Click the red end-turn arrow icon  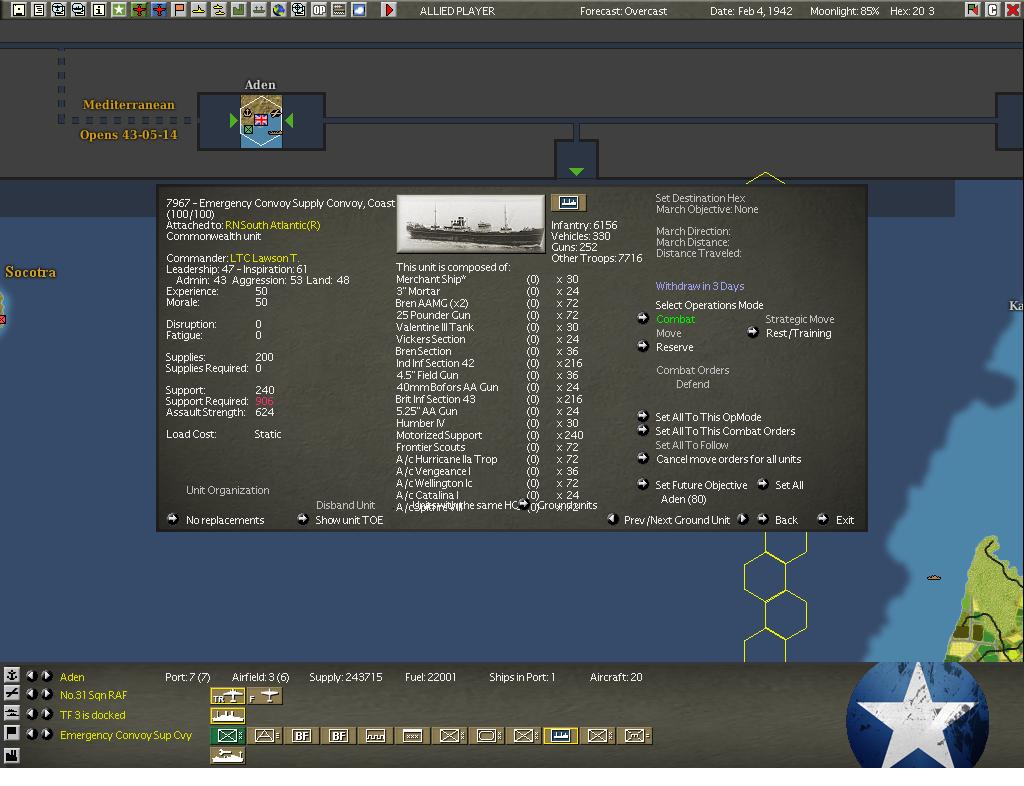(389, 10)
